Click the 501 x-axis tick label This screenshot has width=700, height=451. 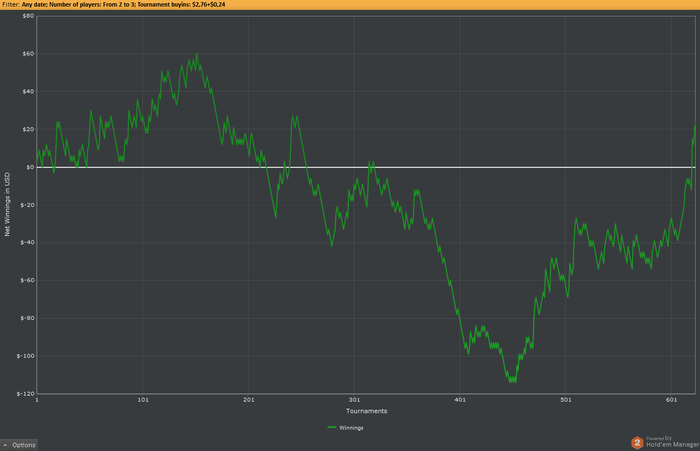click(x=566, y=400)
